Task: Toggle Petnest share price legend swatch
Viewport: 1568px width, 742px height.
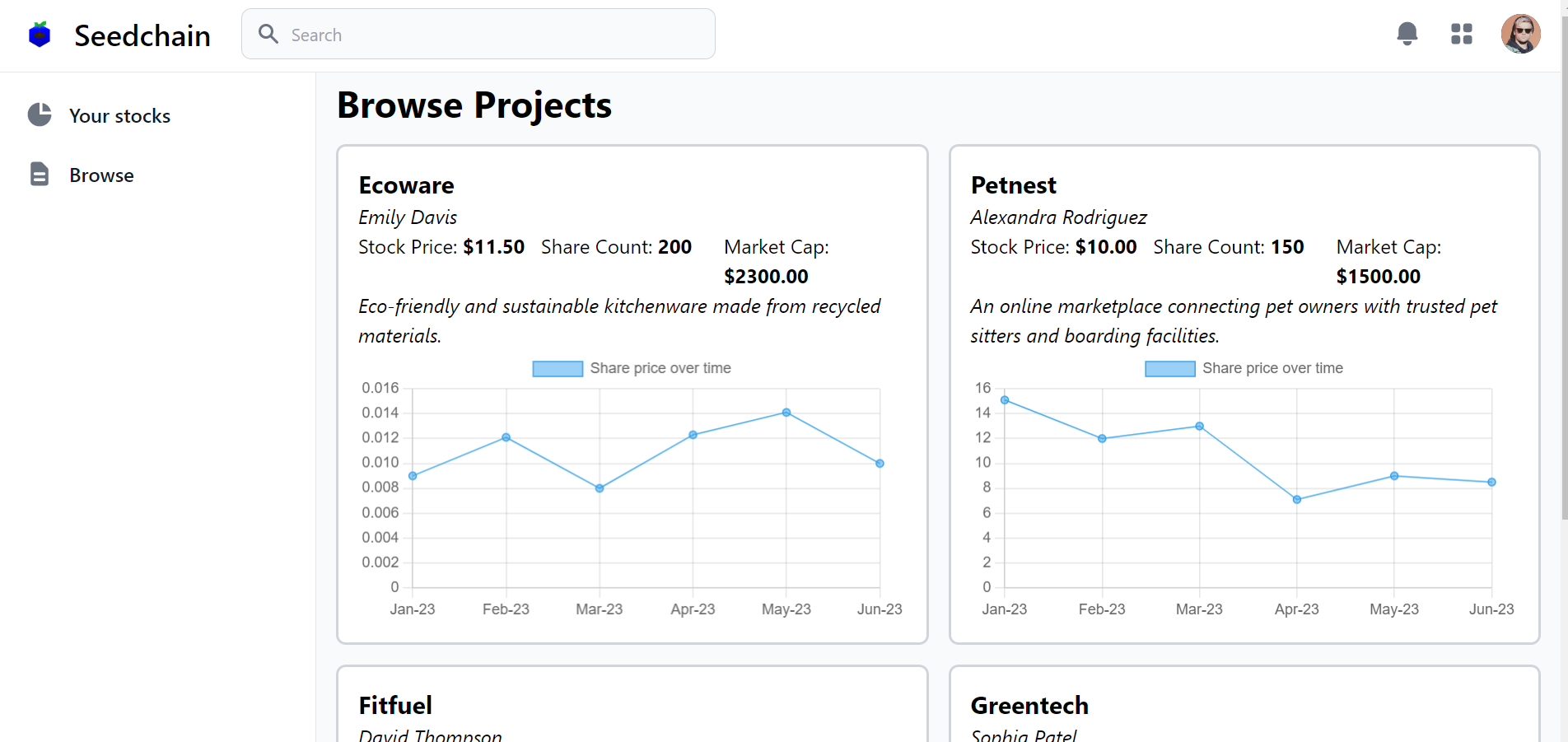Action: click(x=1169, y=369)
